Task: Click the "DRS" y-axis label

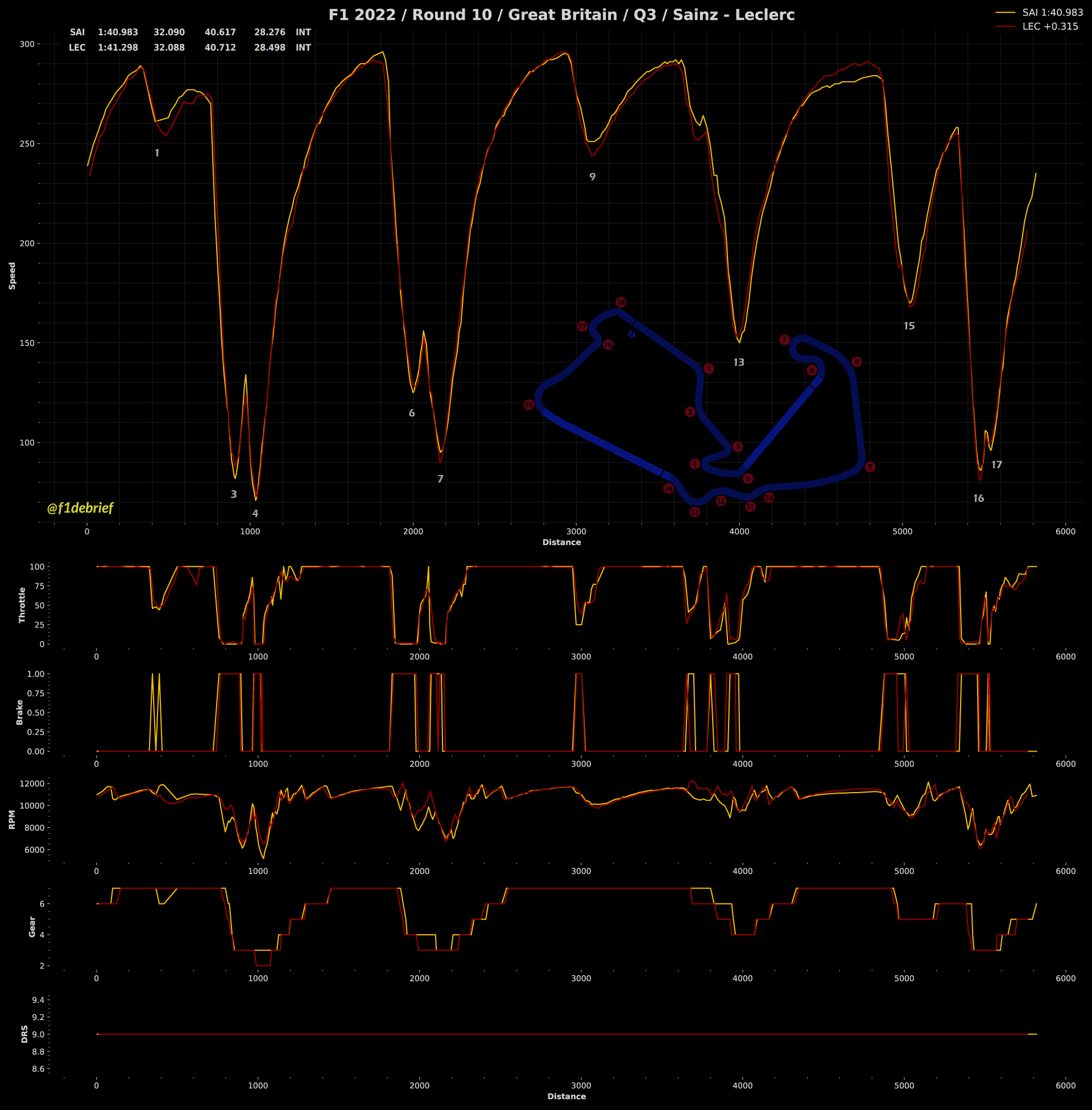Action: click(x=24, y=1034)
